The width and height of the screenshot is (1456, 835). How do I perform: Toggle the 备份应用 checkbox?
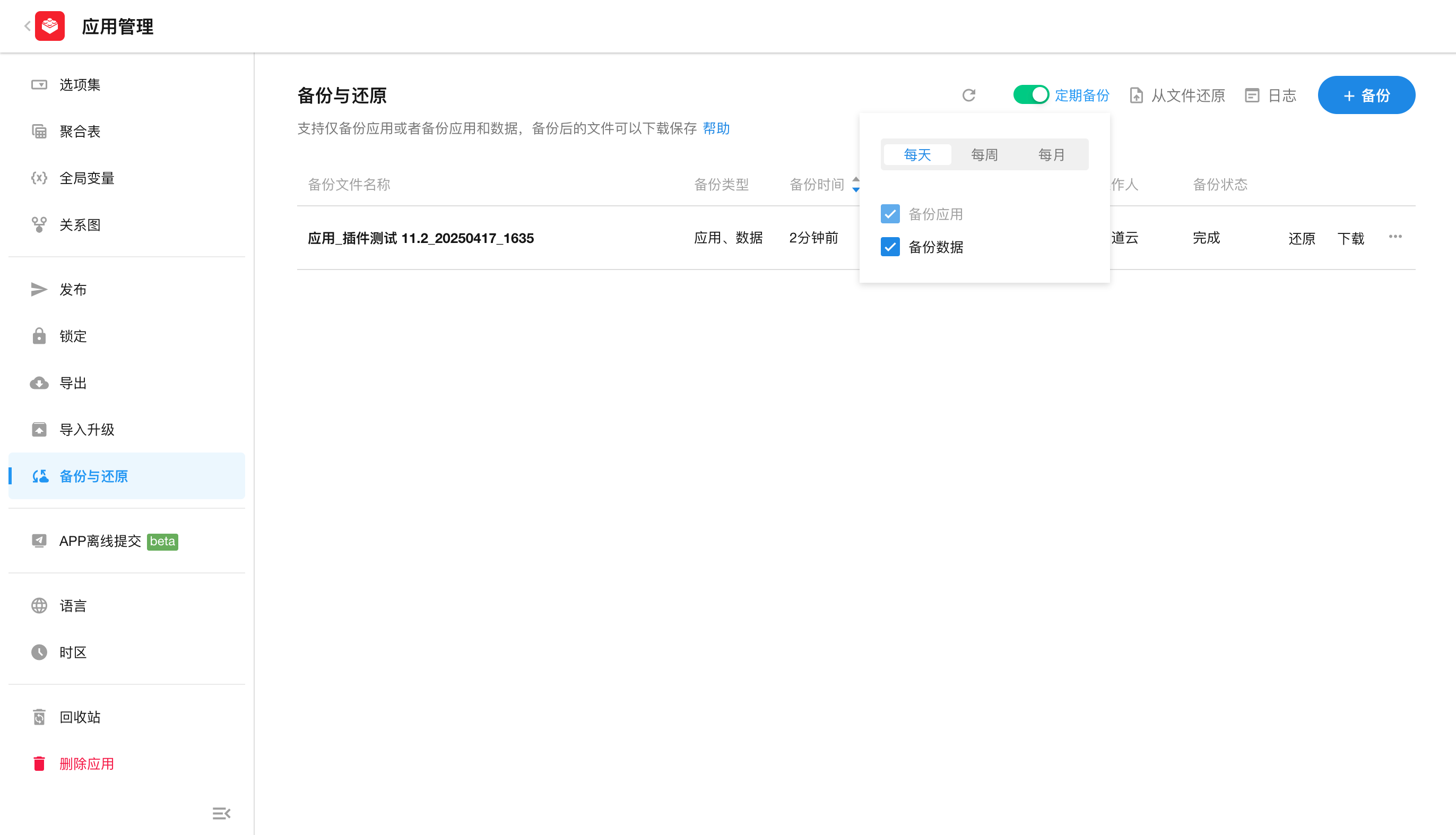coord(890,214)
